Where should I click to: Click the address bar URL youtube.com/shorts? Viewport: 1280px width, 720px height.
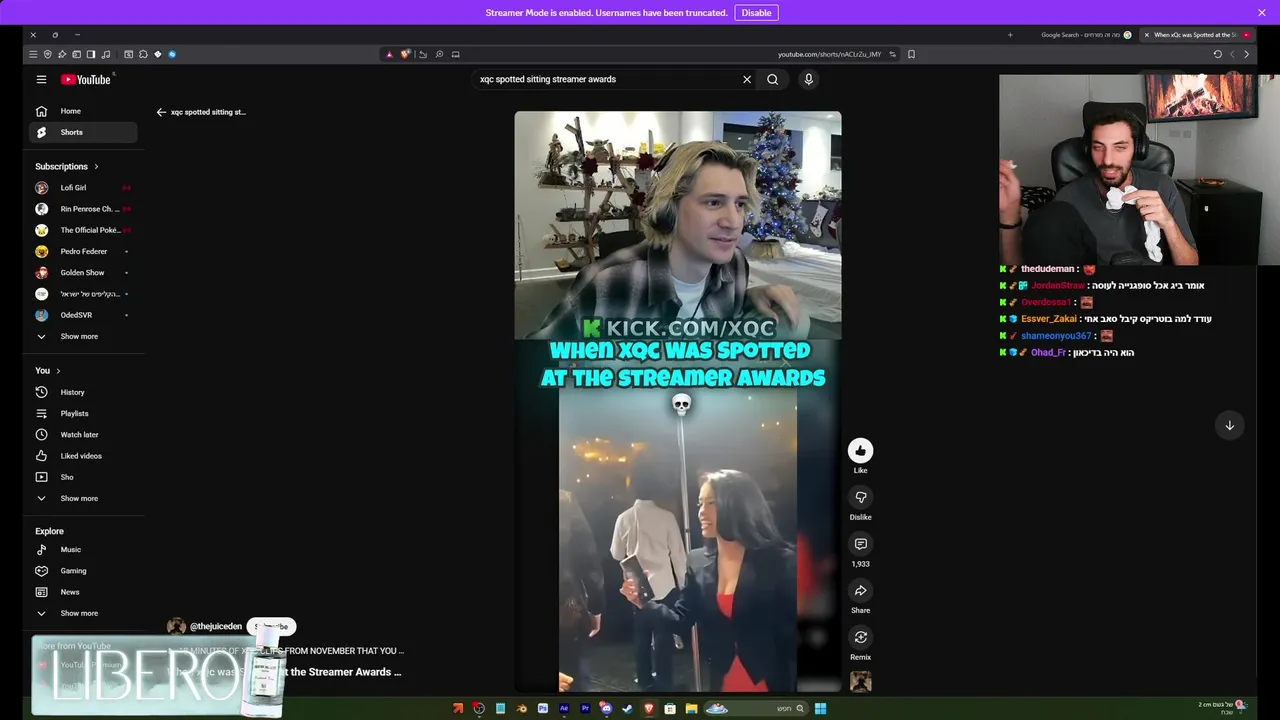pyautogui.click(x=829, y=54)
